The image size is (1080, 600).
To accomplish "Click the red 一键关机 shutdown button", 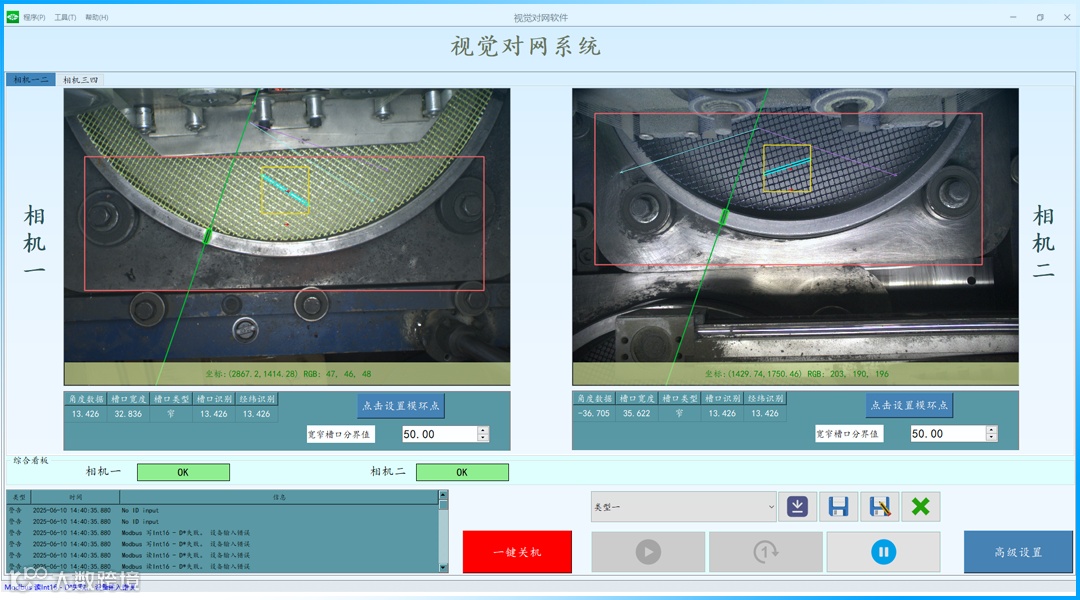I will point(517,552).
